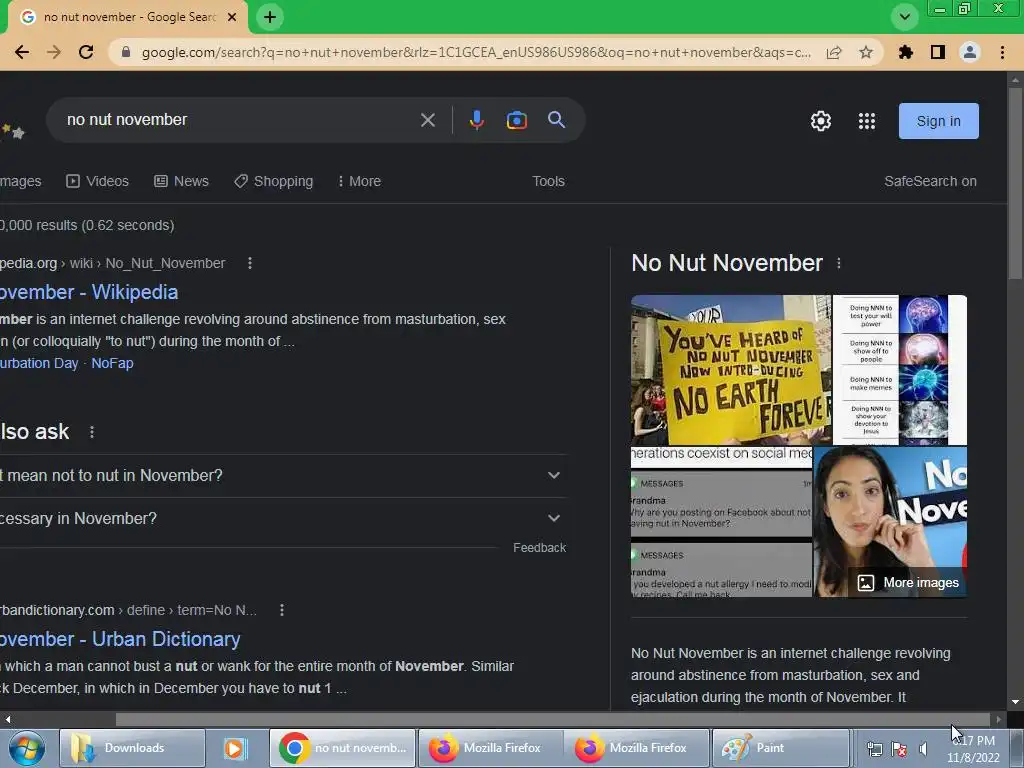Open options dots for Wikipedia result
Screen dimensions: 1024x768
pos(249,263)
